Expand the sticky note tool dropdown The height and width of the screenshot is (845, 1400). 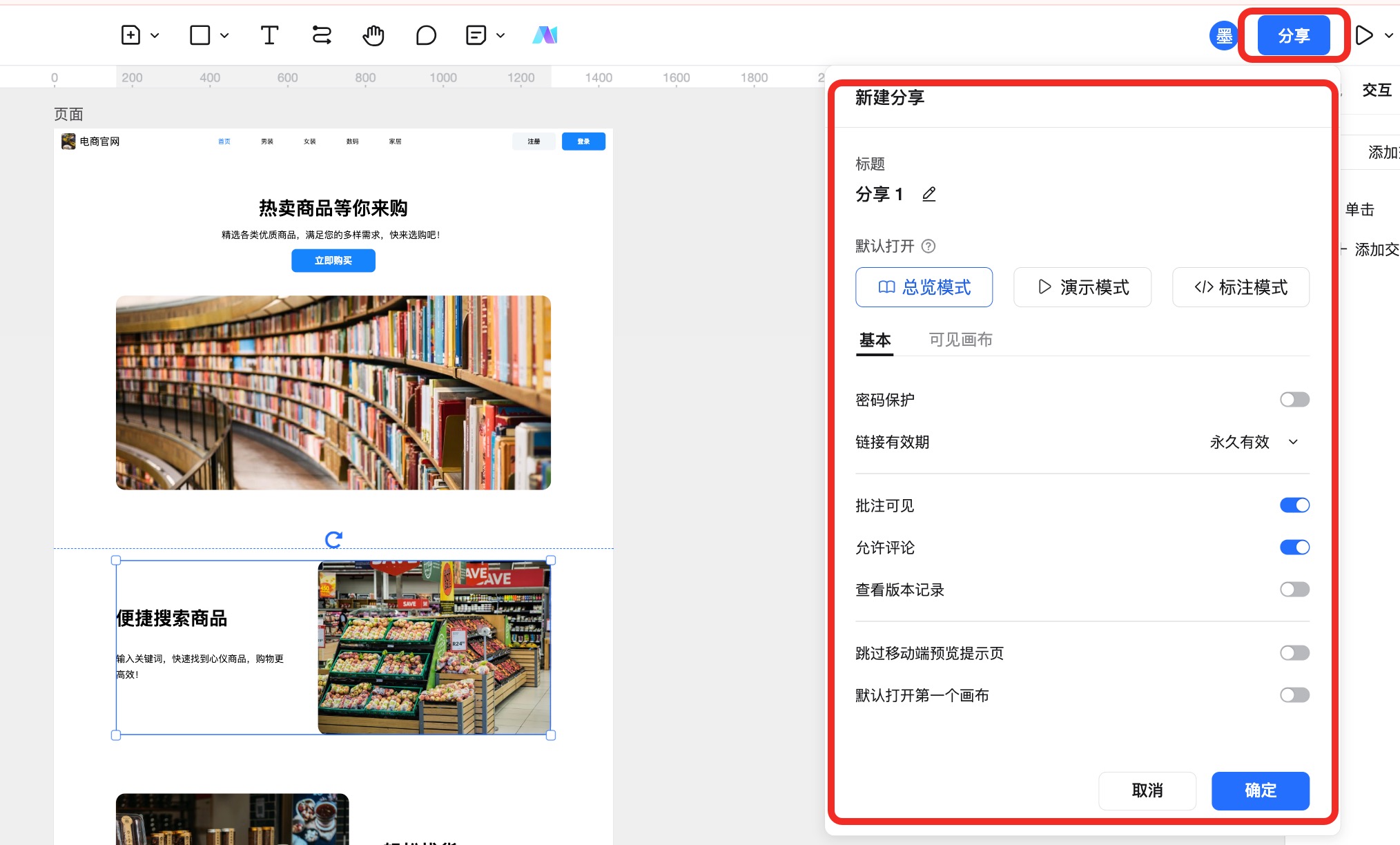point(500,35)
